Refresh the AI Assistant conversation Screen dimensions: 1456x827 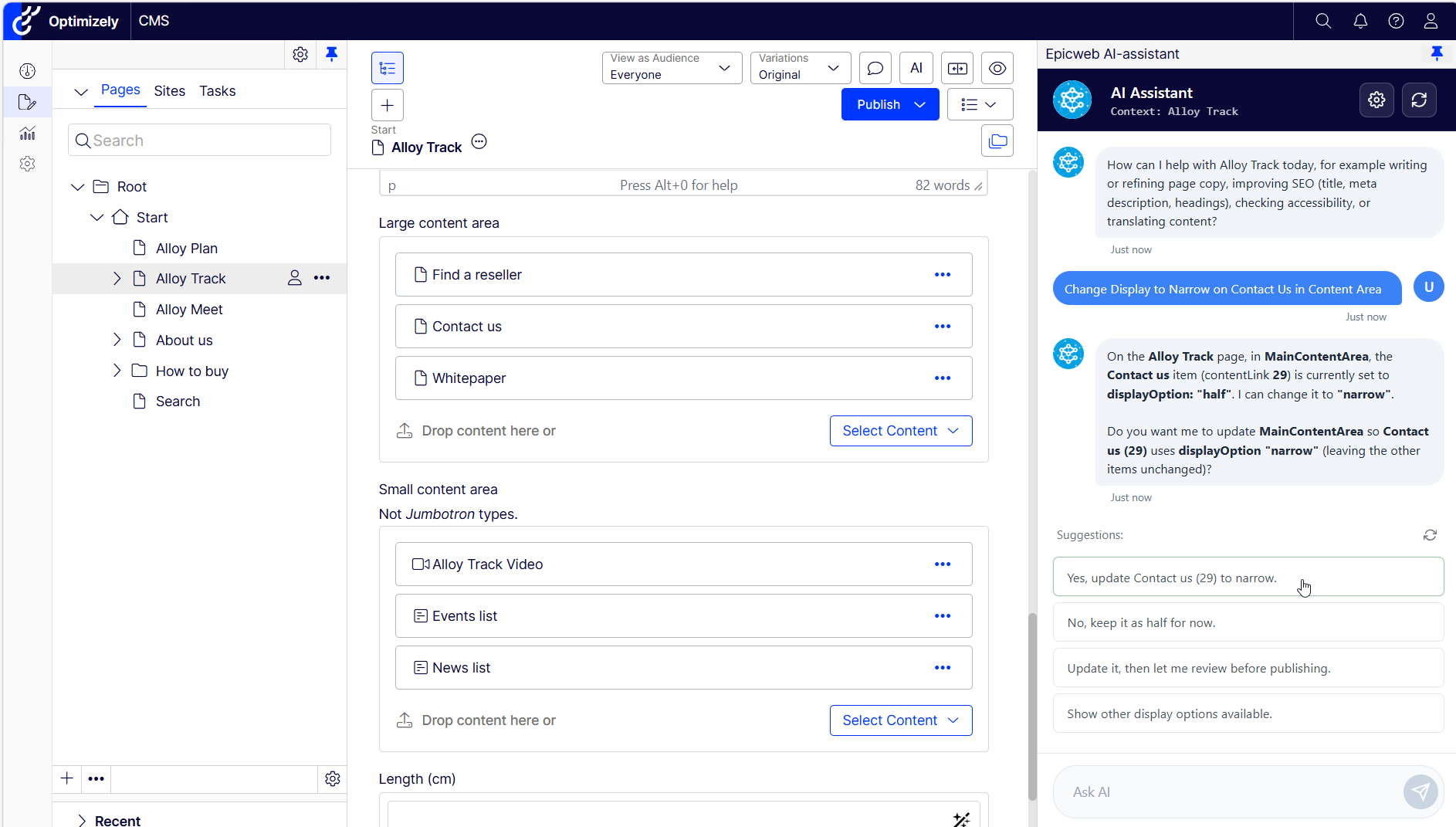tap(1419, 100)
